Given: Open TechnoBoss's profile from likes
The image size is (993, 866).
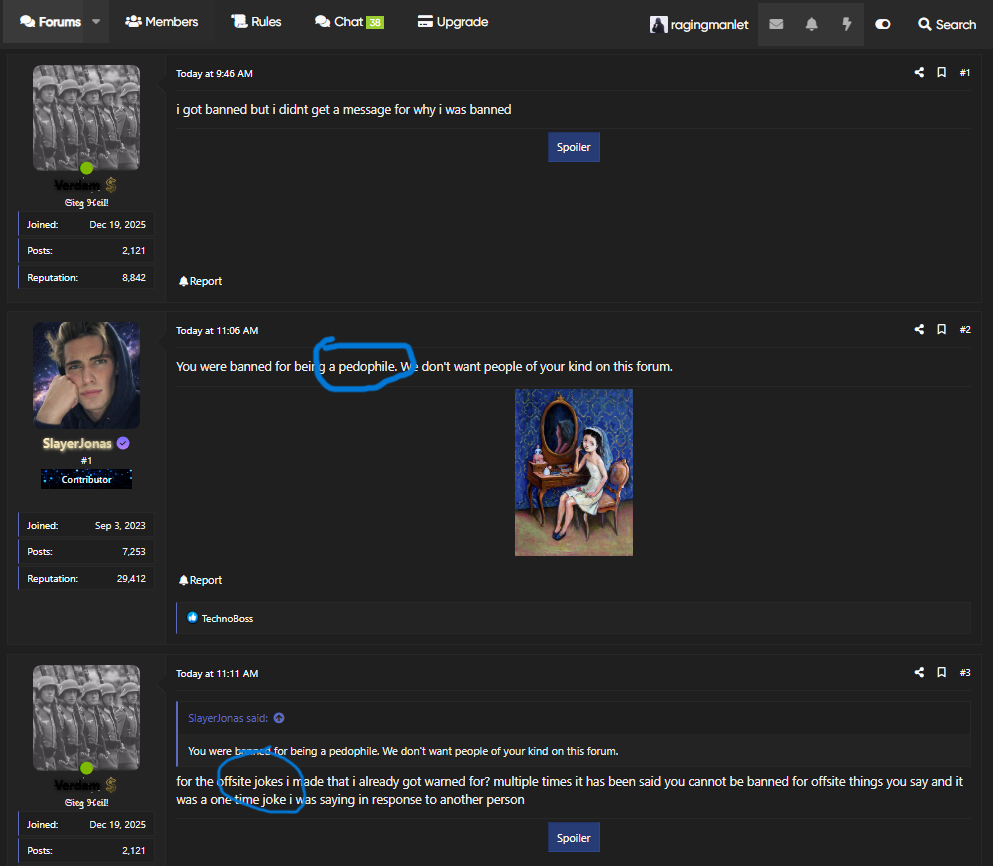Looking at the screenshot, I should pyautogui.click(x=227, y=619).
